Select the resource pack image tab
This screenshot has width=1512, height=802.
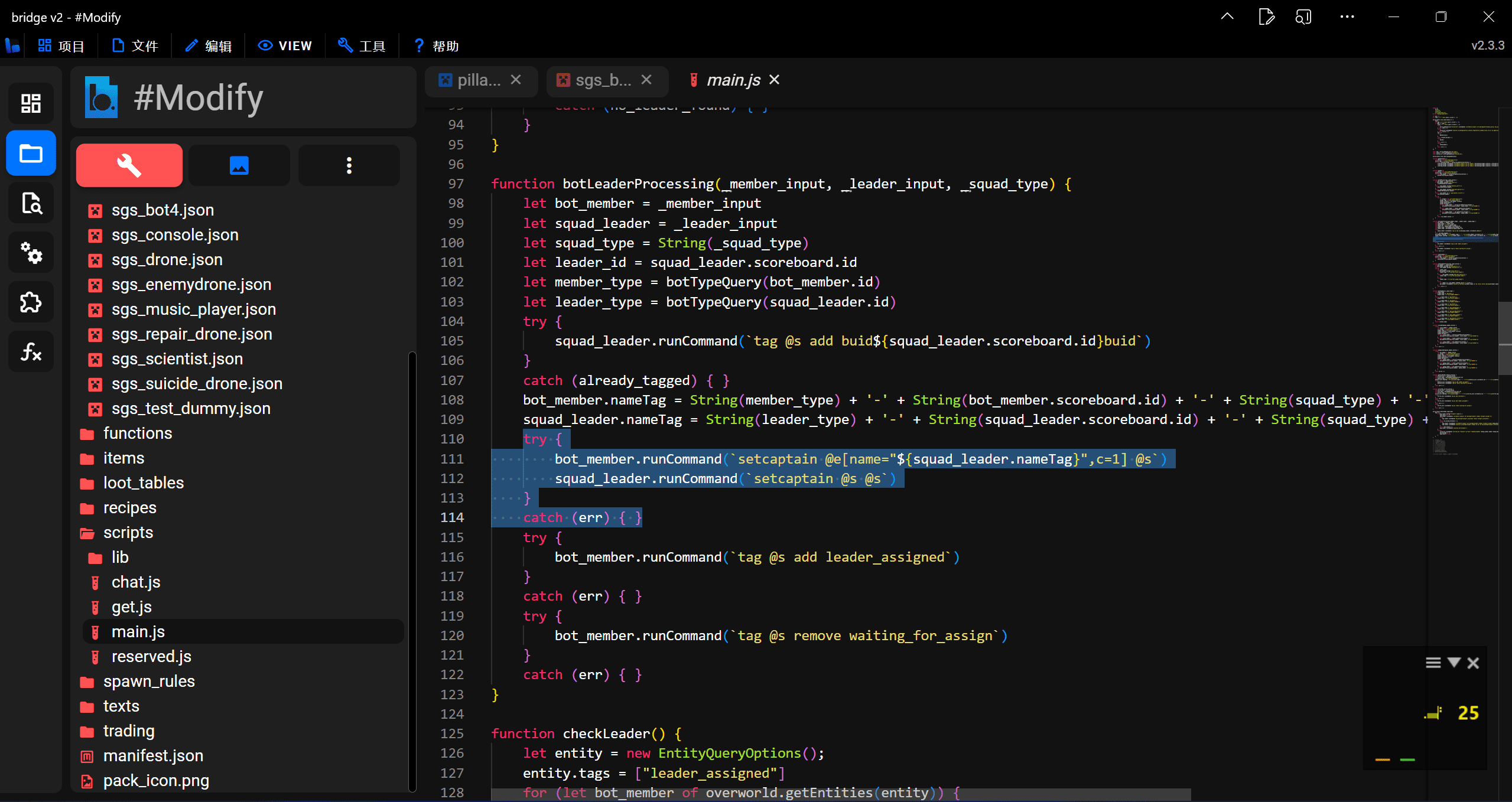(x=239, y=165)
